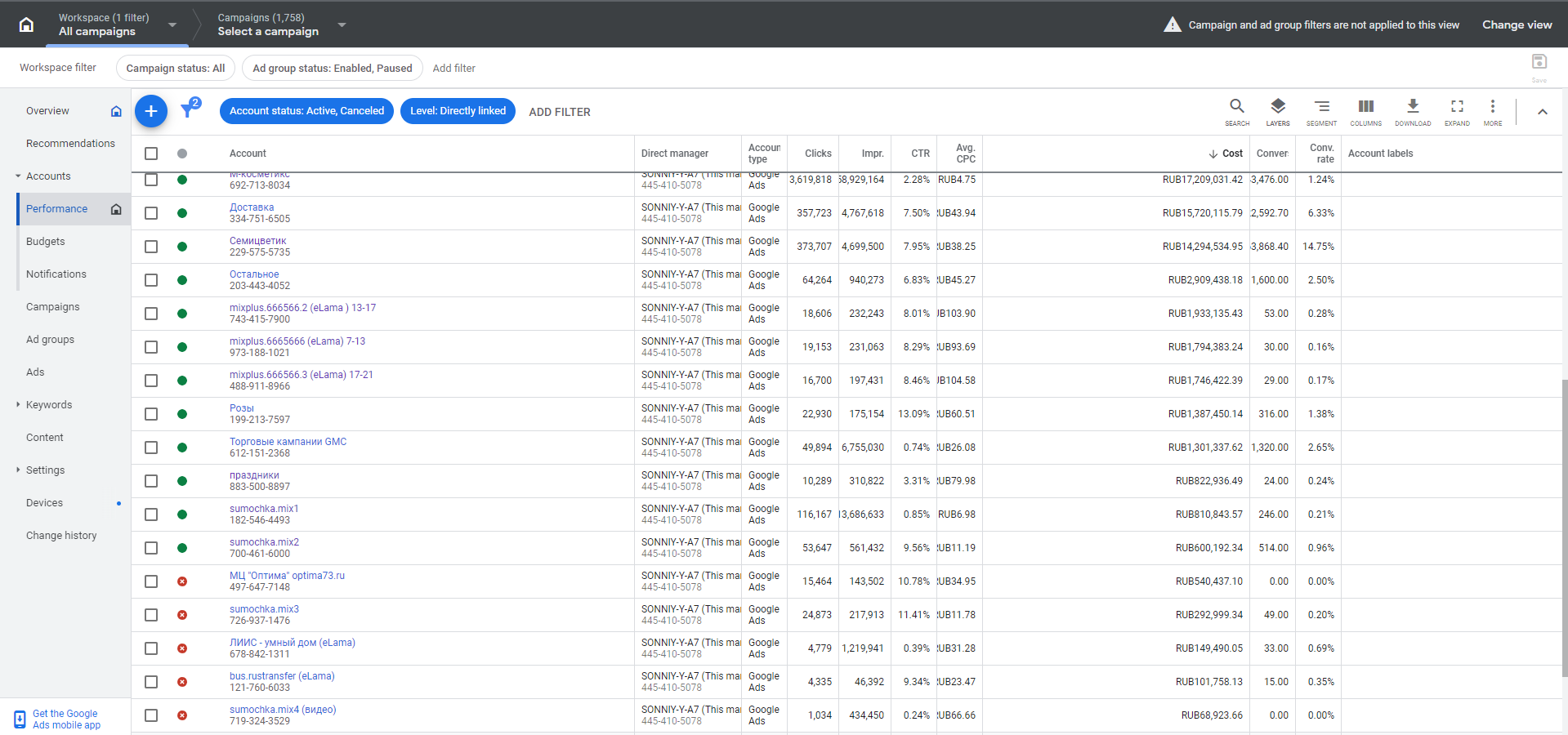Open the More options menu
1568x735 pixels.
1493,112
